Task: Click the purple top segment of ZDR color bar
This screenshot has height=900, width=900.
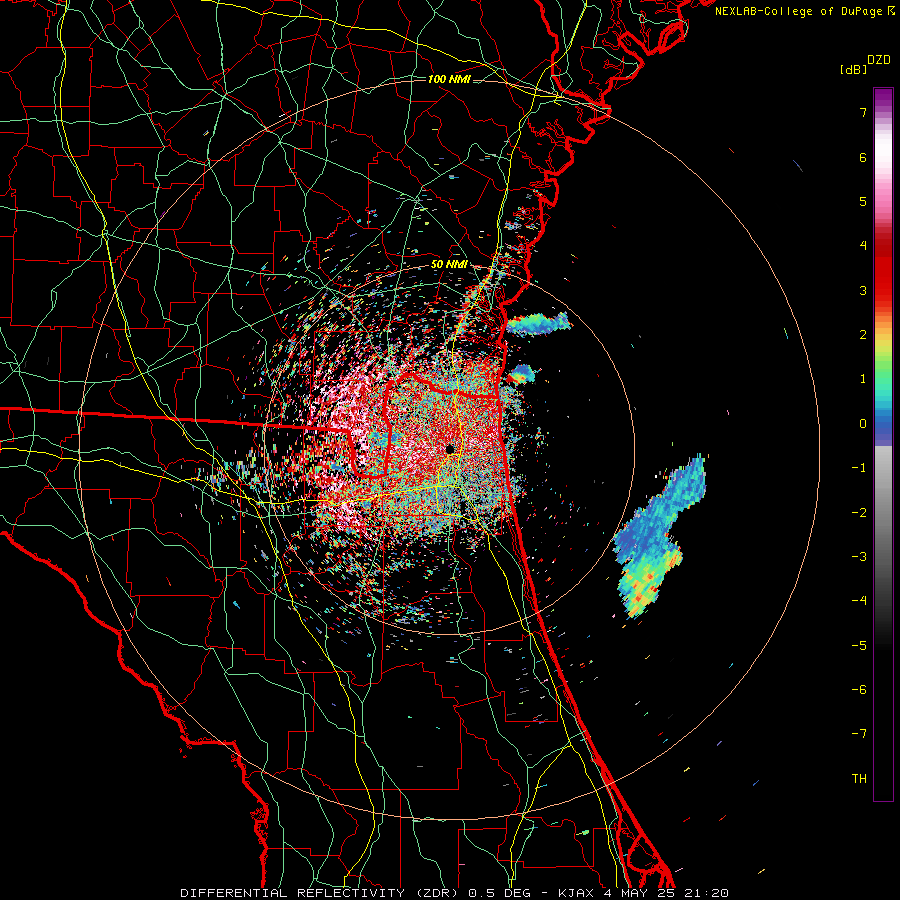Action: (883, 98)
